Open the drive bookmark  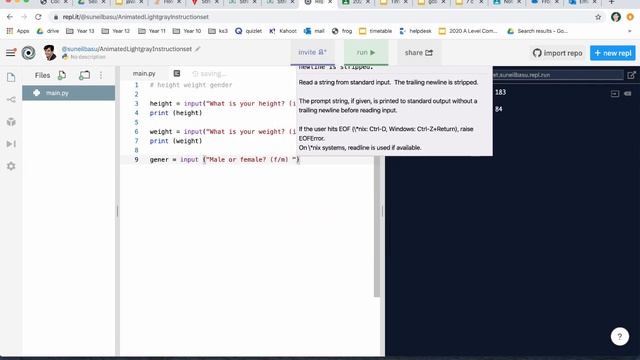(x=48, y=31)
